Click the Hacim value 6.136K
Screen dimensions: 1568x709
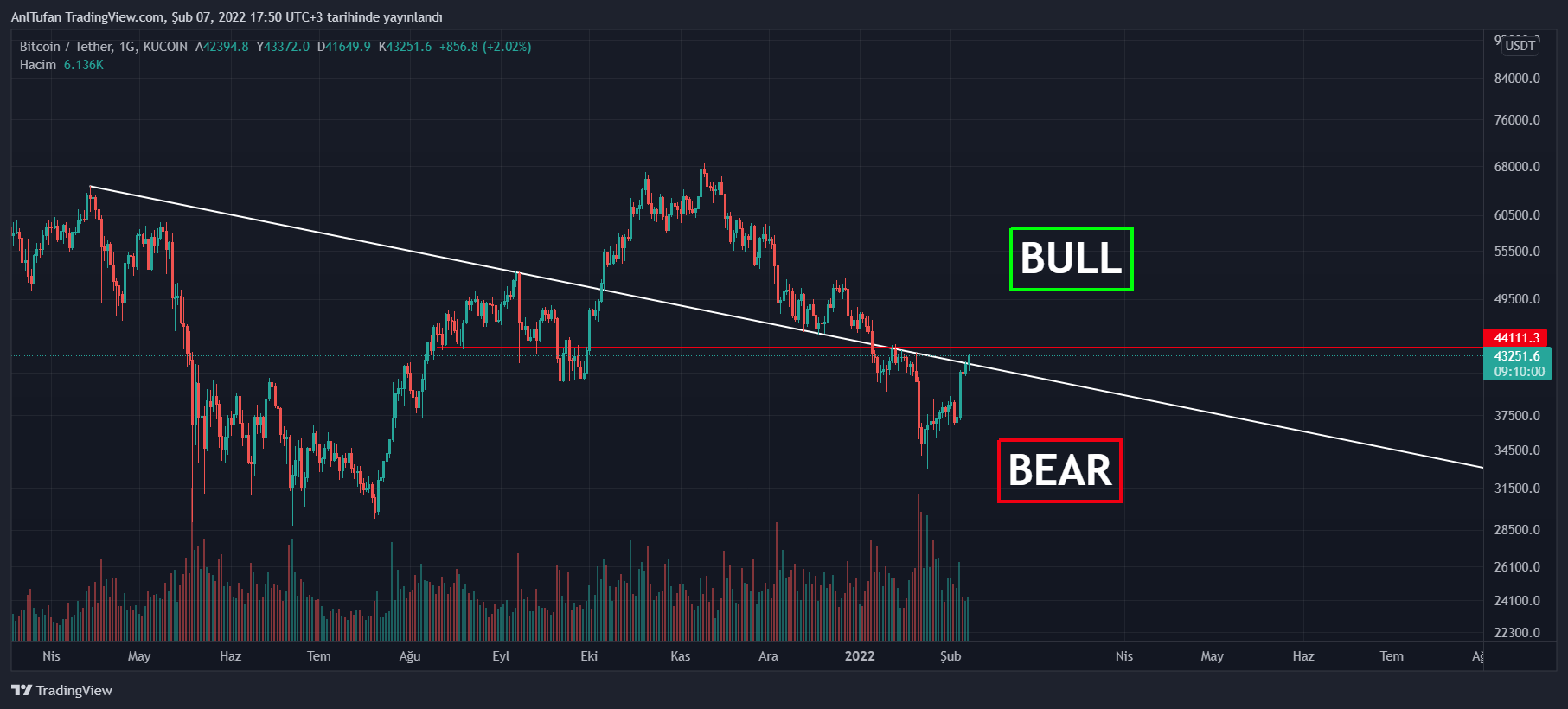[x=83, y=65]
